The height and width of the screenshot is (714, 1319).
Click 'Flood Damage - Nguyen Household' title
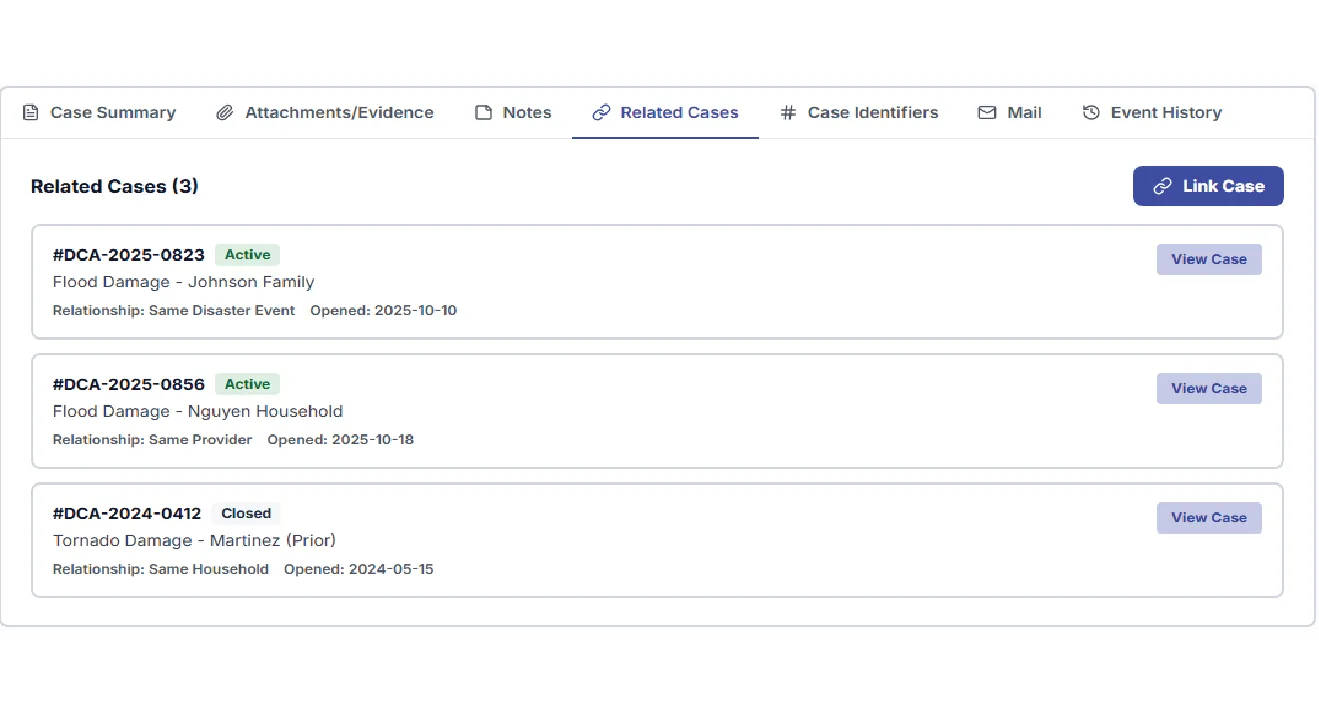[198, 411]
